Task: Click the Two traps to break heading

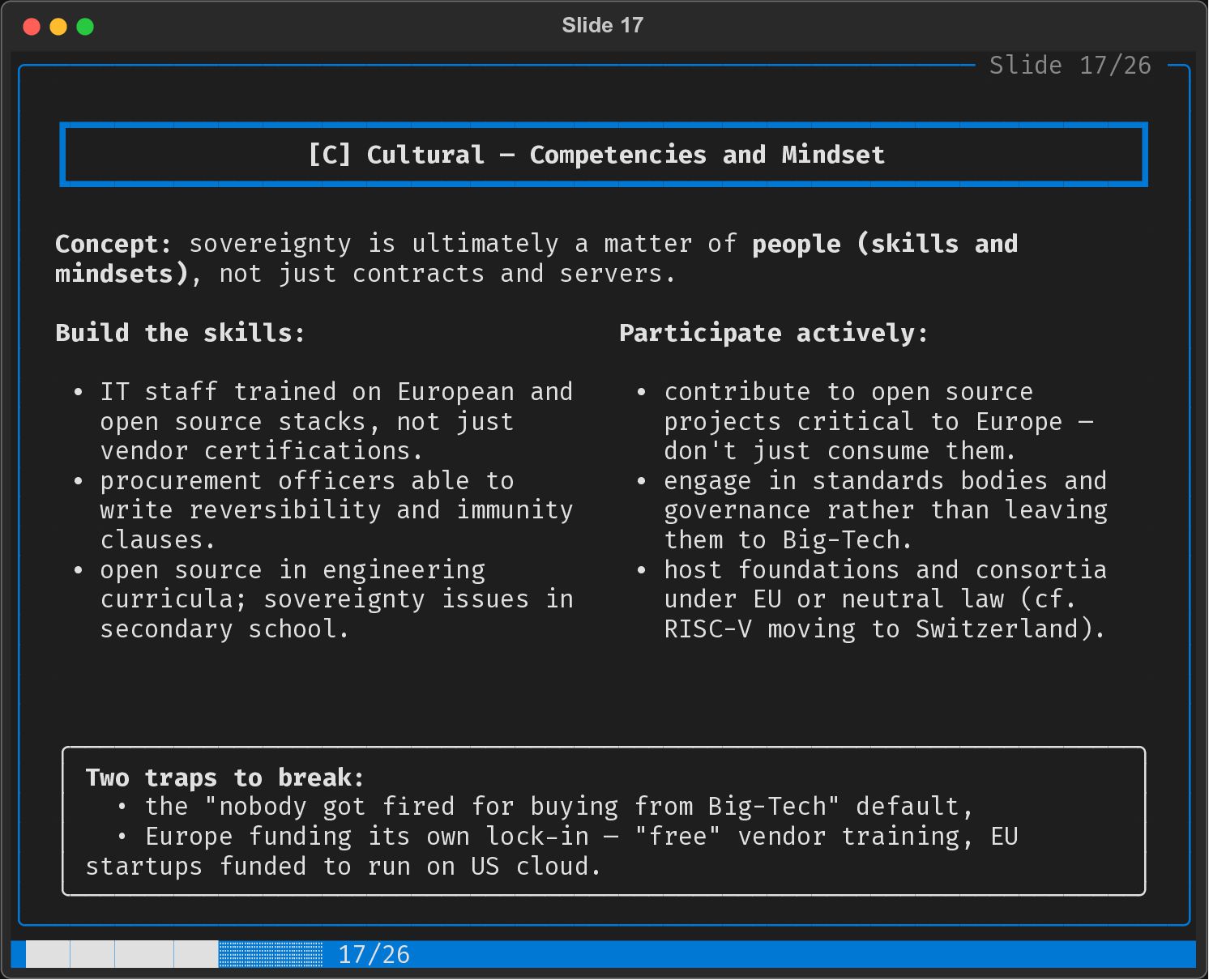Action: (x=224, y=778)
